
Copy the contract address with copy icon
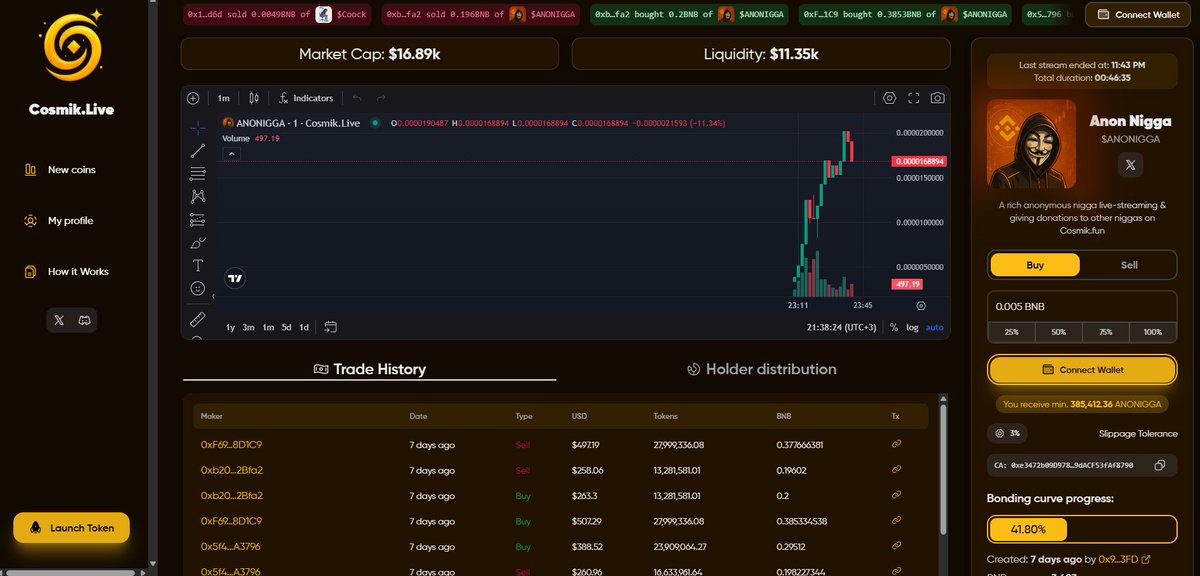[1160, 466]
